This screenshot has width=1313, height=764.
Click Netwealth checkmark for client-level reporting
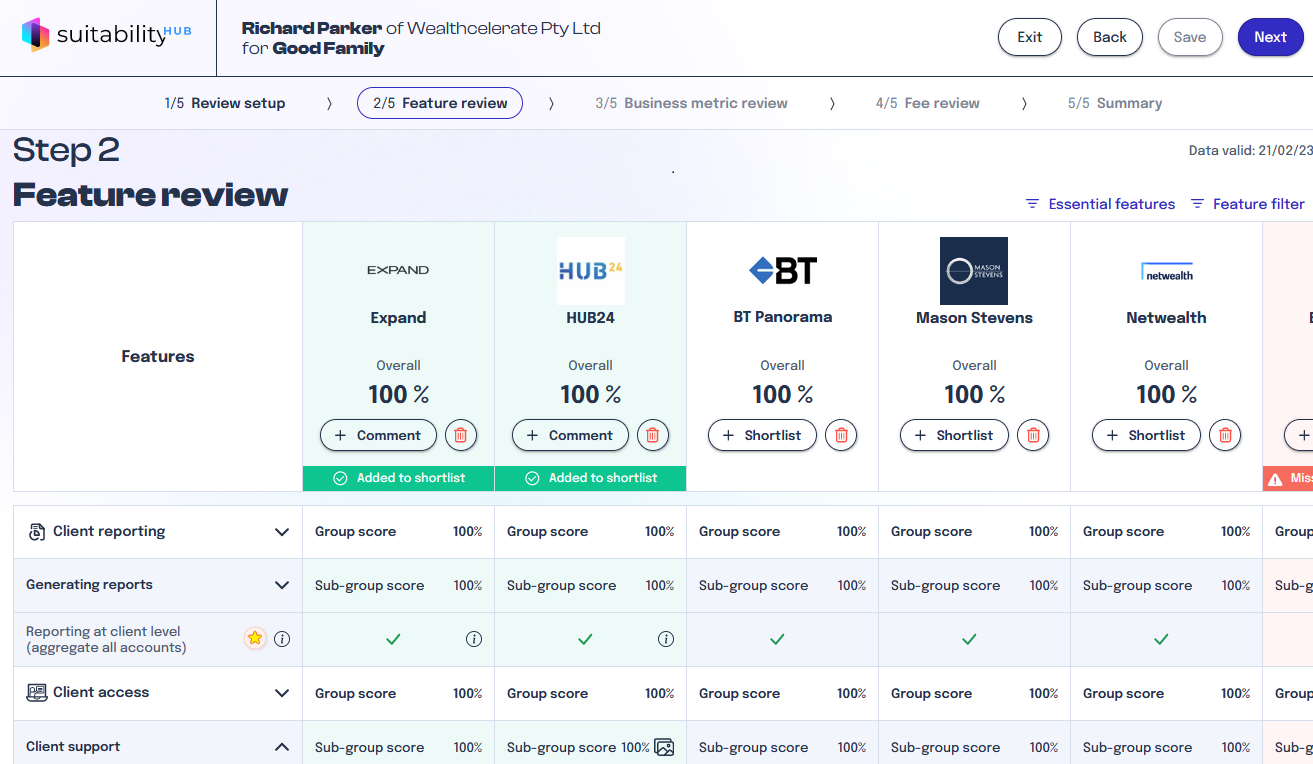click(1161, 639)
